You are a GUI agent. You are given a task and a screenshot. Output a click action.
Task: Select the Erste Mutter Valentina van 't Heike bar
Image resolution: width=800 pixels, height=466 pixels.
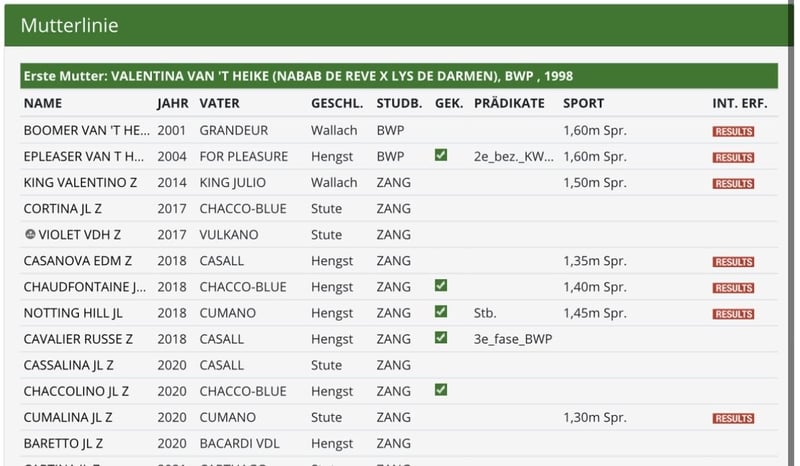(399, 76)
